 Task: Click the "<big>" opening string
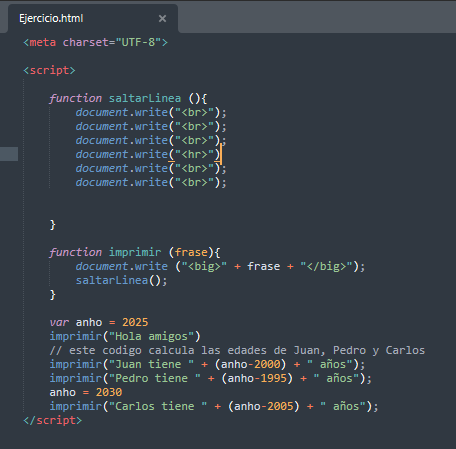204,266
